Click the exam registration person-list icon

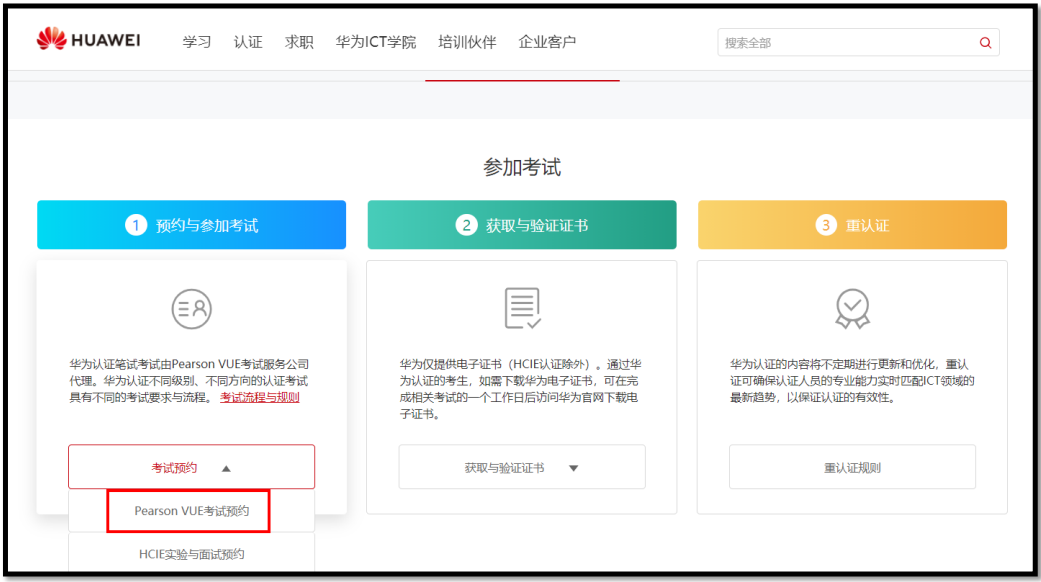(x=191, y=309)
